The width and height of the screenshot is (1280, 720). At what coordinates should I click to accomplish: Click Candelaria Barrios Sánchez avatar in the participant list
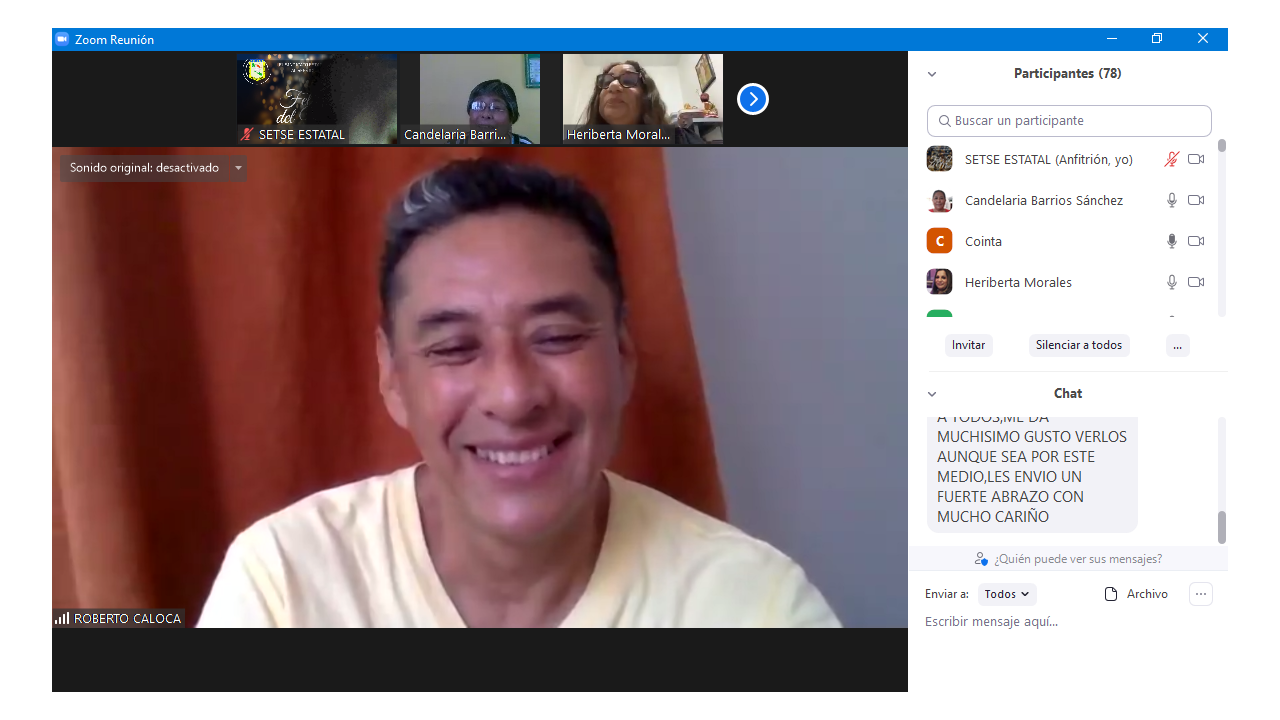pyautogui.click(x=939, y=200)
